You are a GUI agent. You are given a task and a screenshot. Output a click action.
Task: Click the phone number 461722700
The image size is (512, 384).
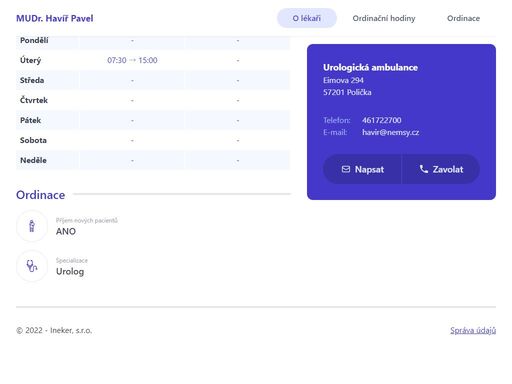click(x=382, y=120)
